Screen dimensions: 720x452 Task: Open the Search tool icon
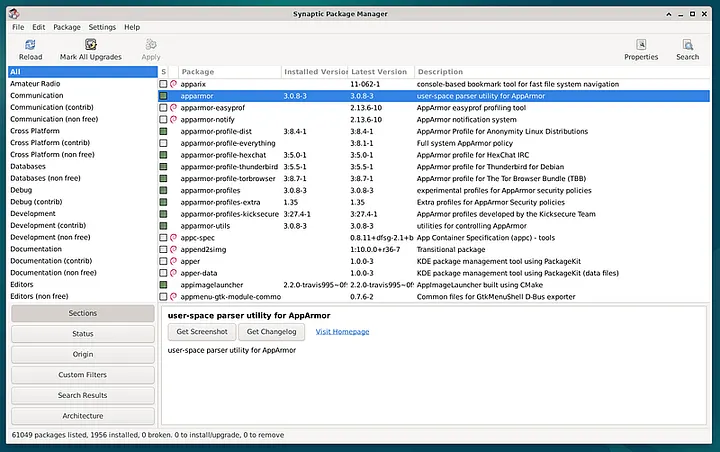click(687, 45)
